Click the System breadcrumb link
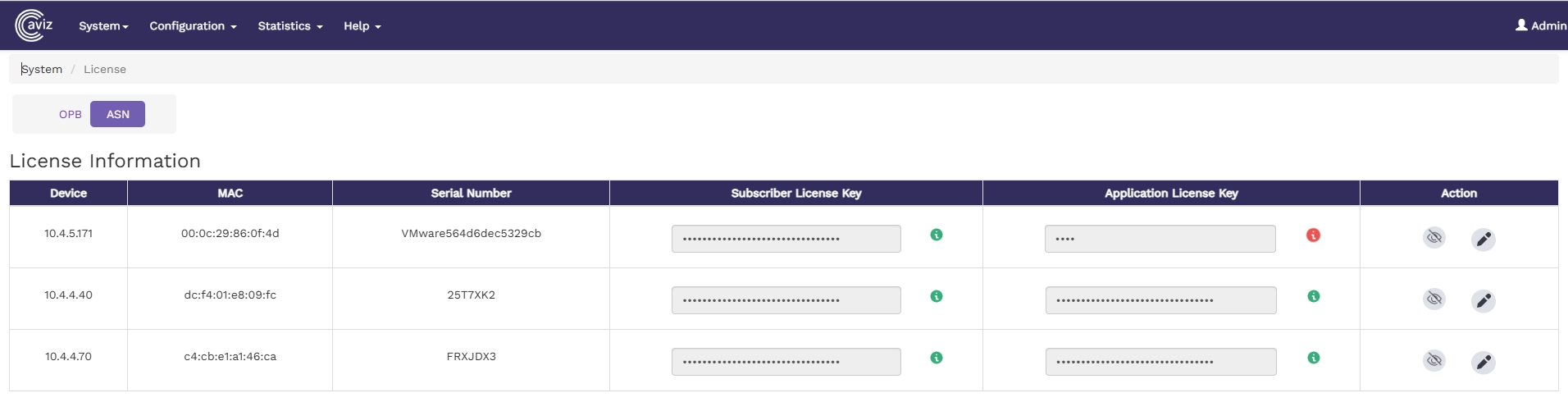Image resolution: width=1568 pixels, height=402 pixels. click(x=42, y=69)
